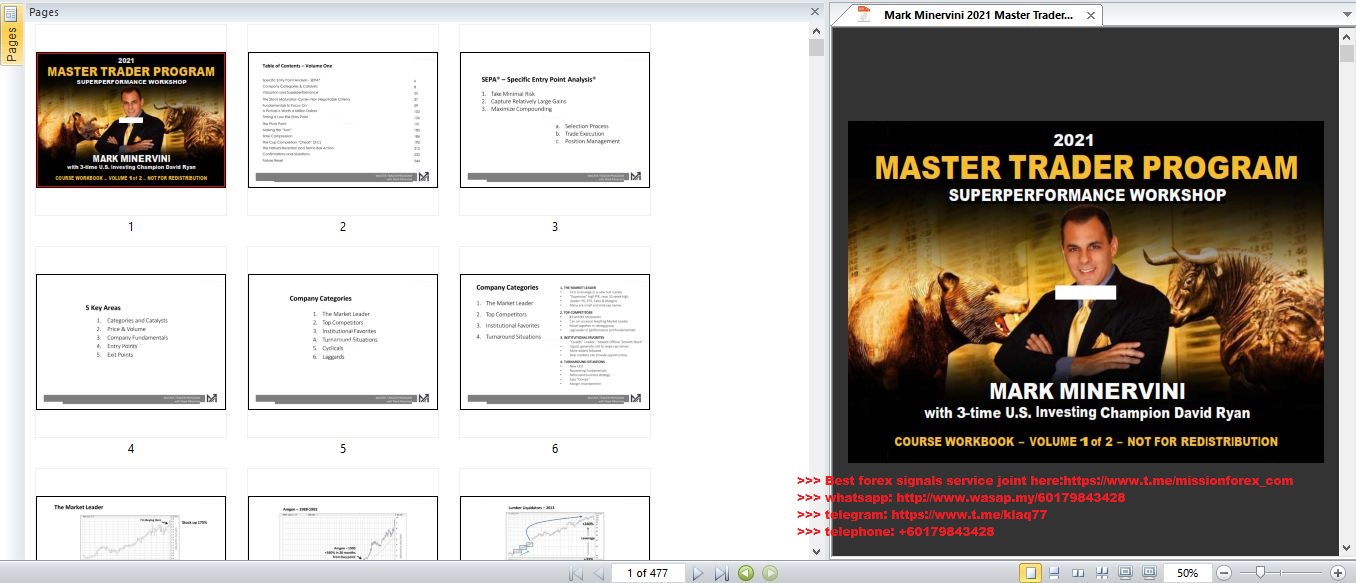Go to the previous page arrow
The width and height of the screenshot is (1356, 583).
pyautogui.click(x=599, y=573)
